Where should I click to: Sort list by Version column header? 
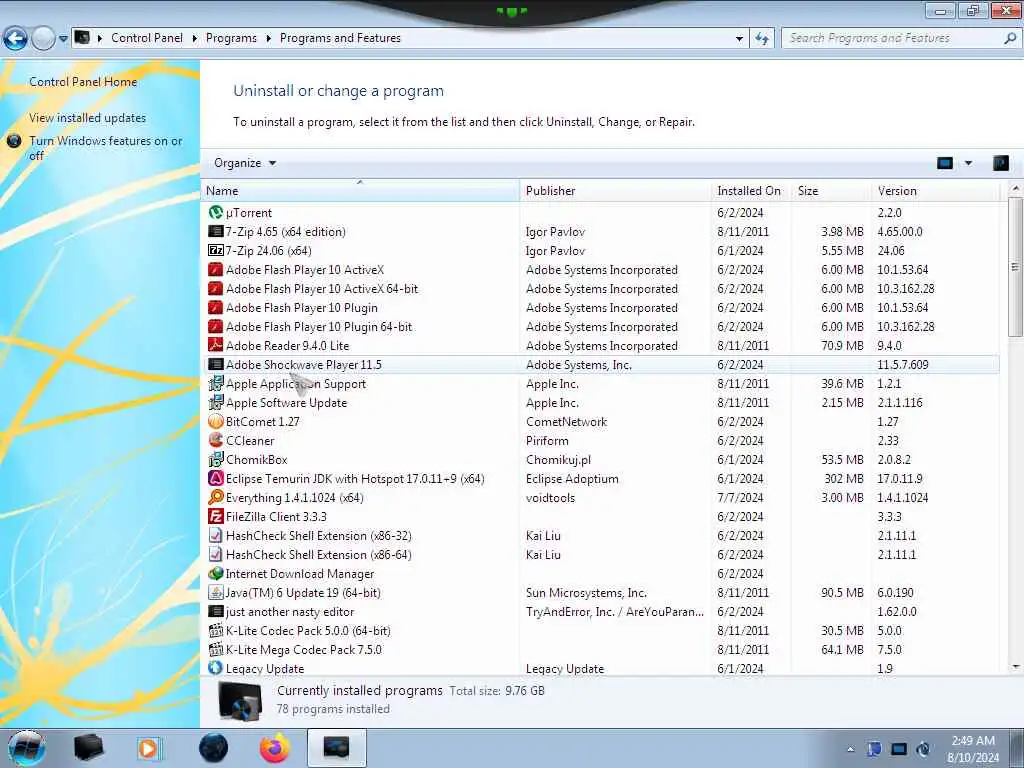935,191
